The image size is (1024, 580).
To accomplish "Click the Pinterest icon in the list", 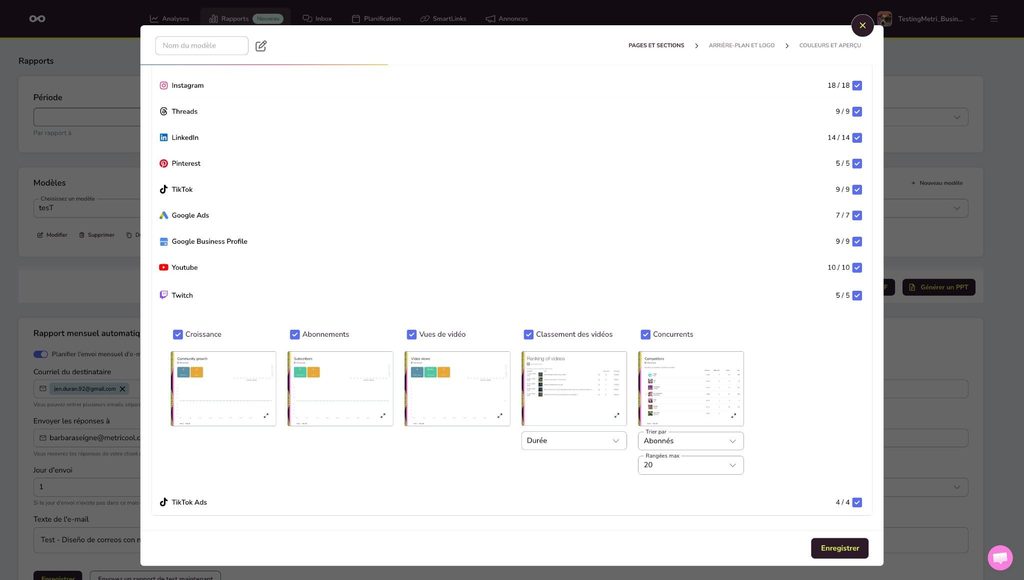I will point(163,163).
